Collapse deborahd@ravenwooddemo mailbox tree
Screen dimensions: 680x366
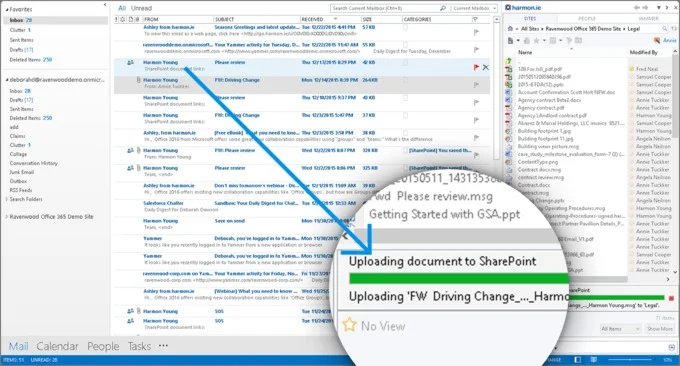click(x=7, y=80)
